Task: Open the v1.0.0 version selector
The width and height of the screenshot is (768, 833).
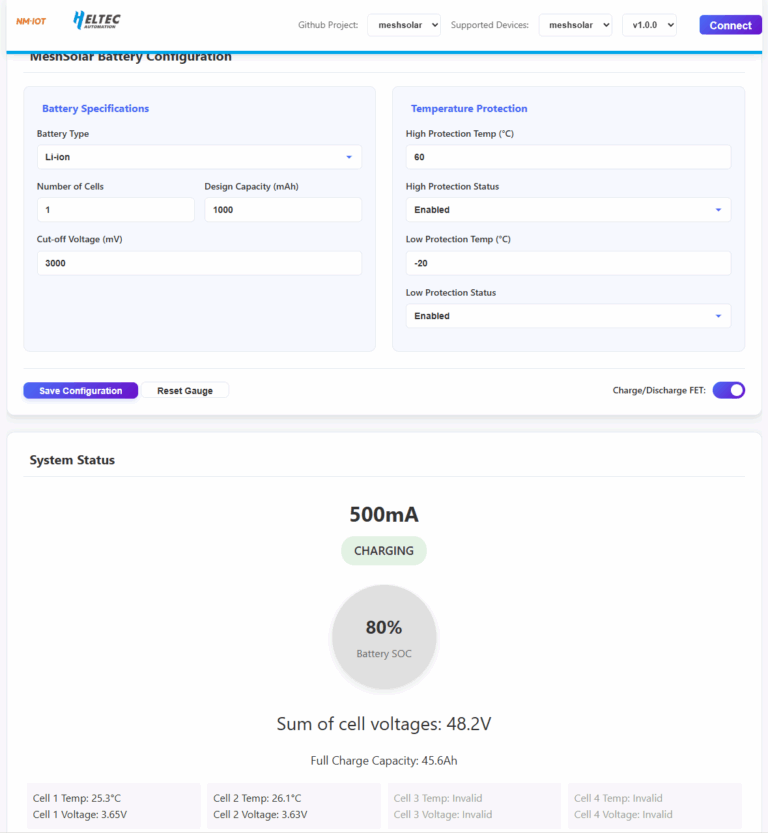Action: click(649, 25)
